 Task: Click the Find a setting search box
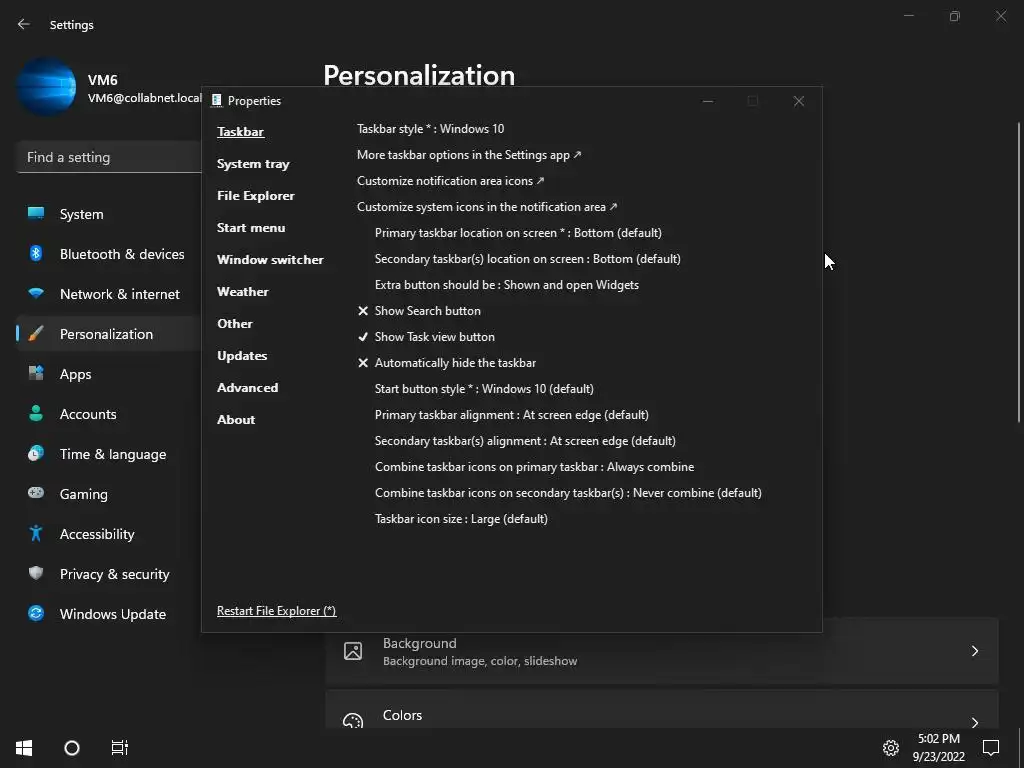pos(108,157)
